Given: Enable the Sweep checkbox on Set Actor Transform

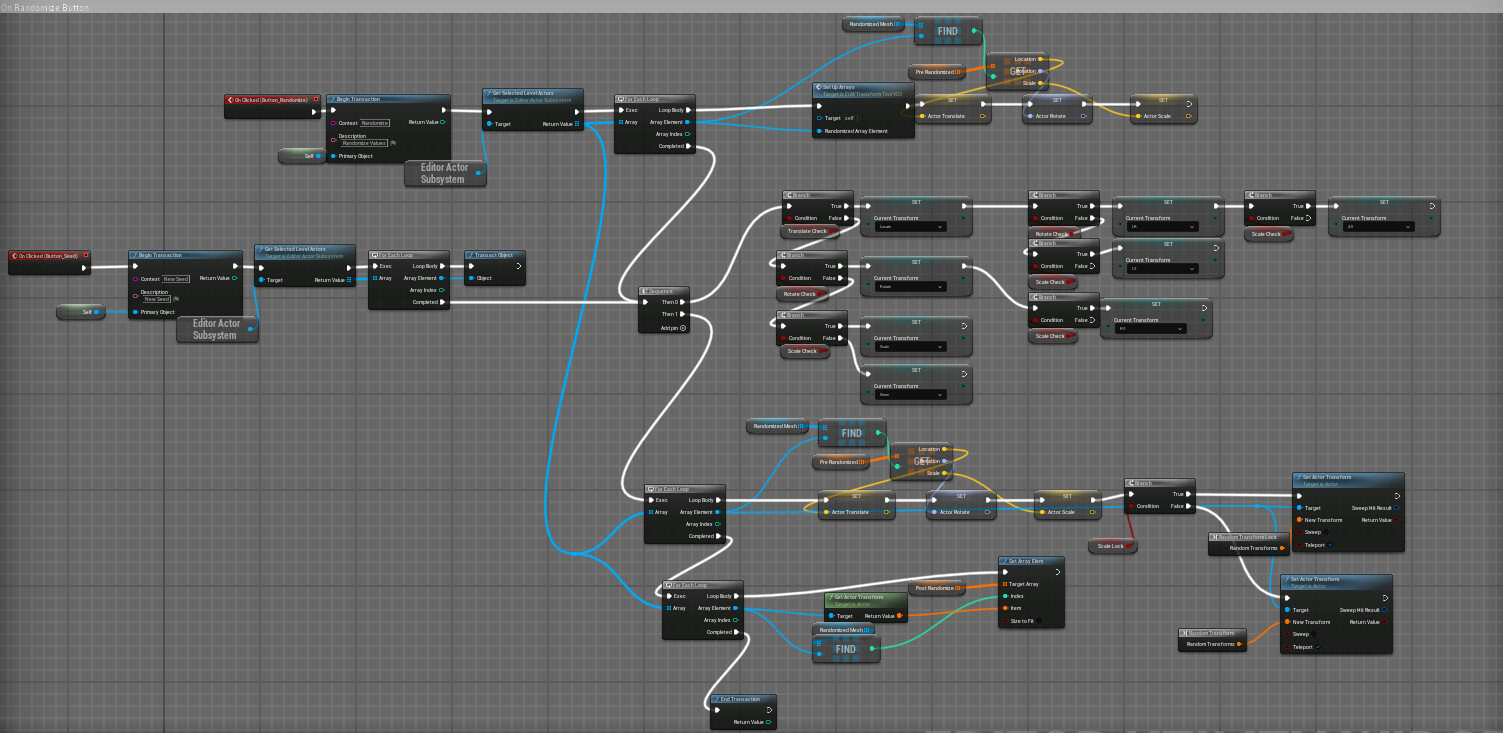Looking at the screenshot, I should 1326,532.
